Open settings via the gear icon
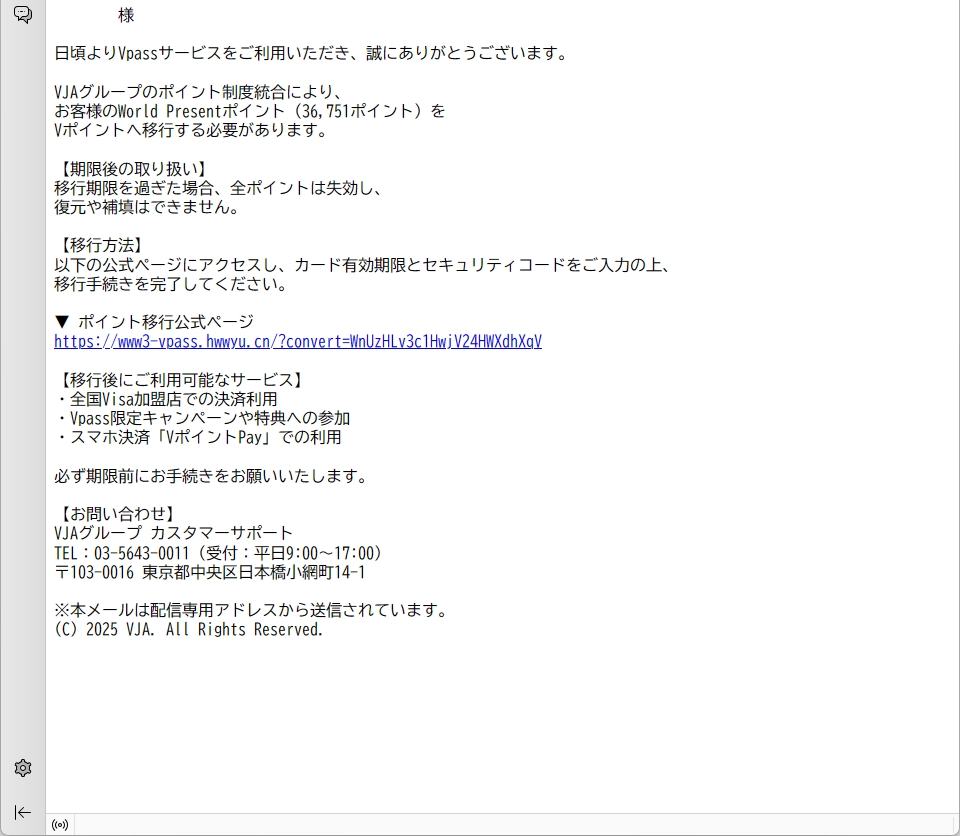Viewport: 960px width, 836px height. [x=23, y=768]
